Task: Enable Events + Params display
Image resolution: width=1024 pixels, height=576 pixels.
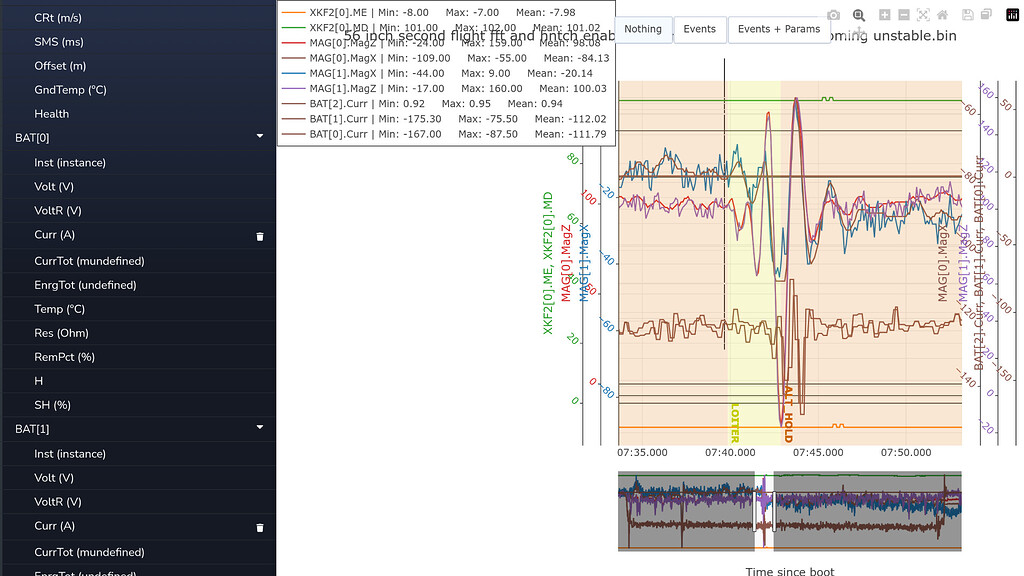Action: 779,29
